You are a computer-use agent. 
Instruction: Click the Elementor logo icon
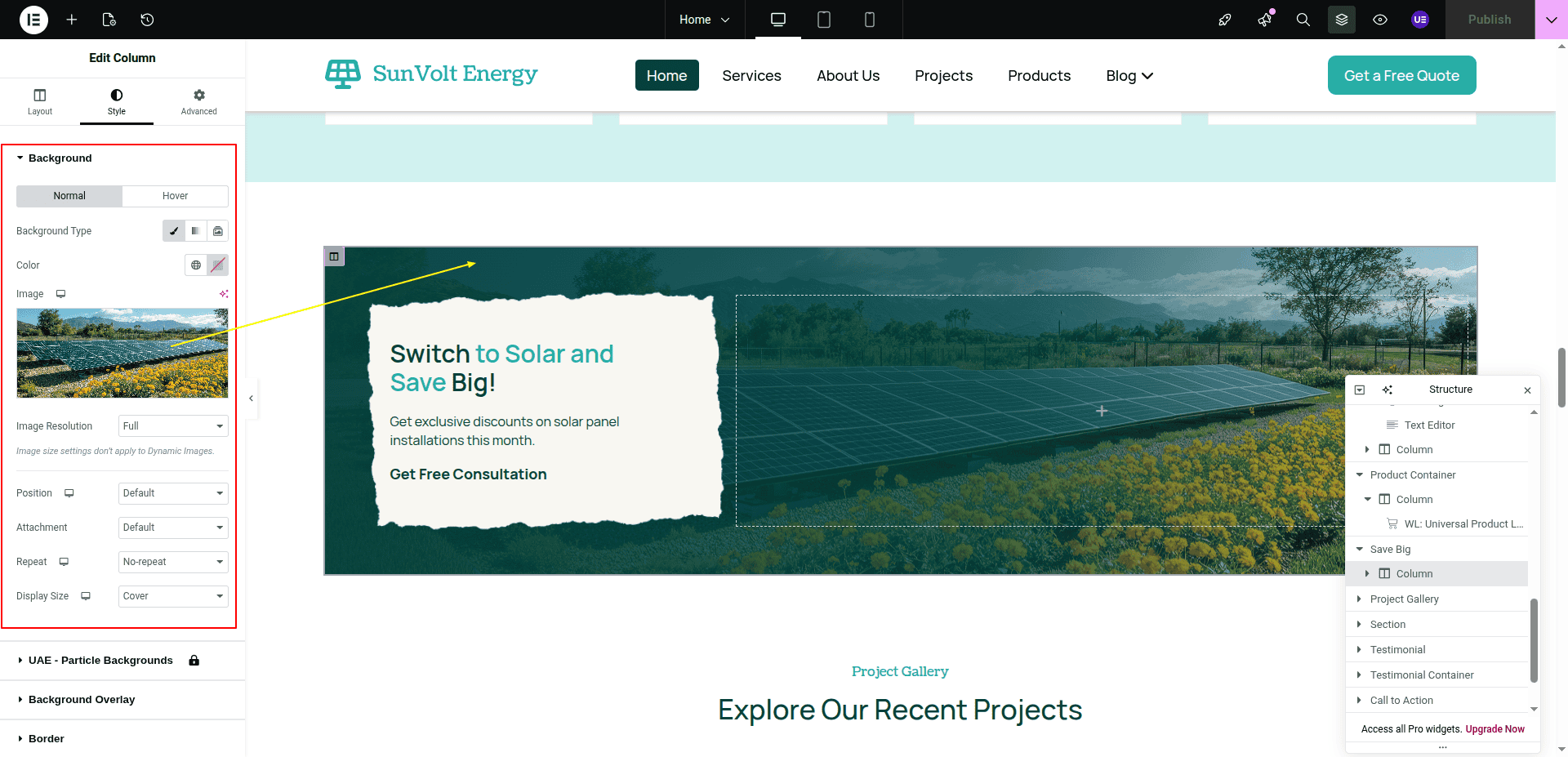33,20
